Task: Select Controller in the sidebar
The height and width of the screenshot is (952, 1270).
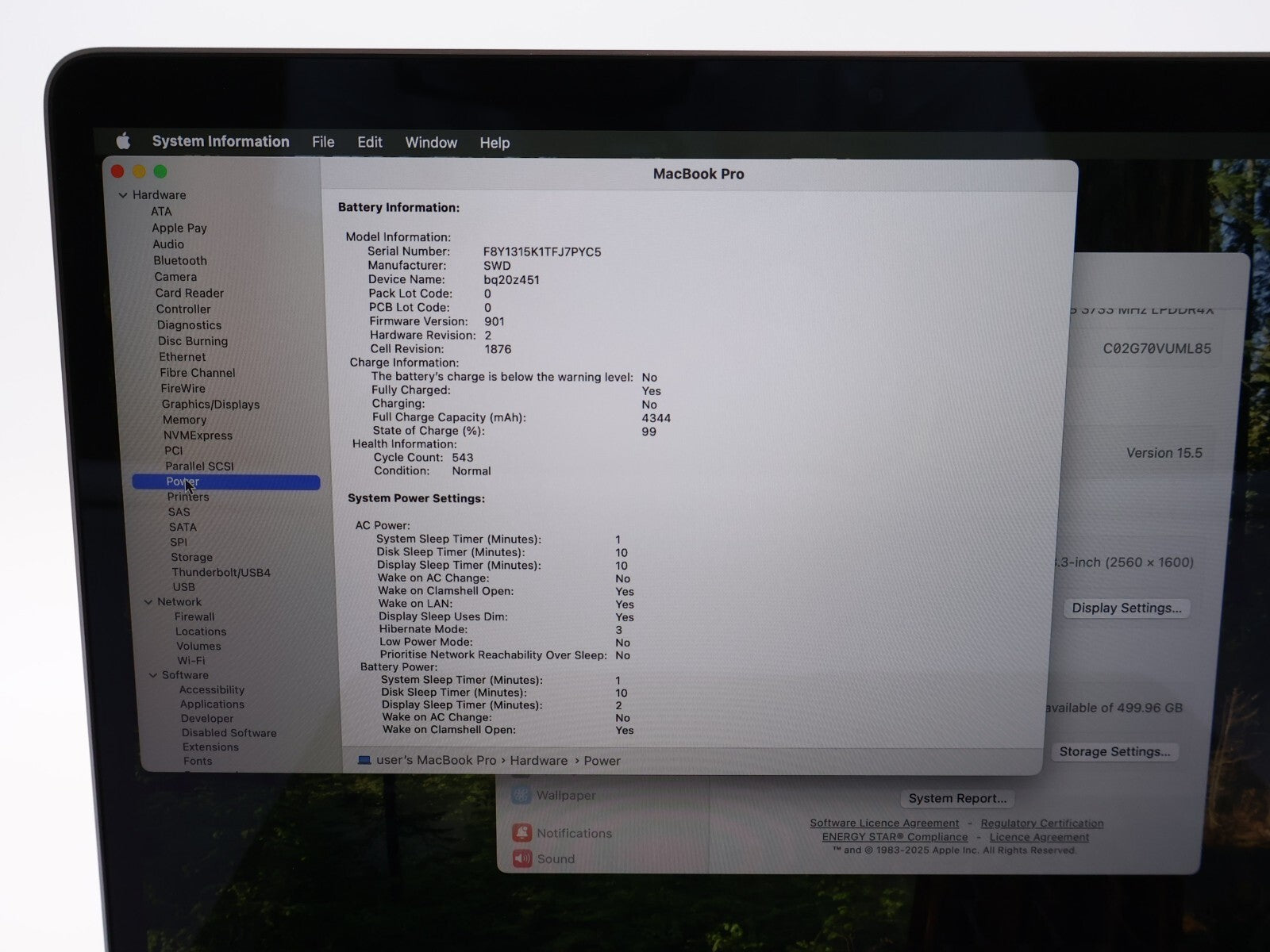Action: [x=183, y=309]
